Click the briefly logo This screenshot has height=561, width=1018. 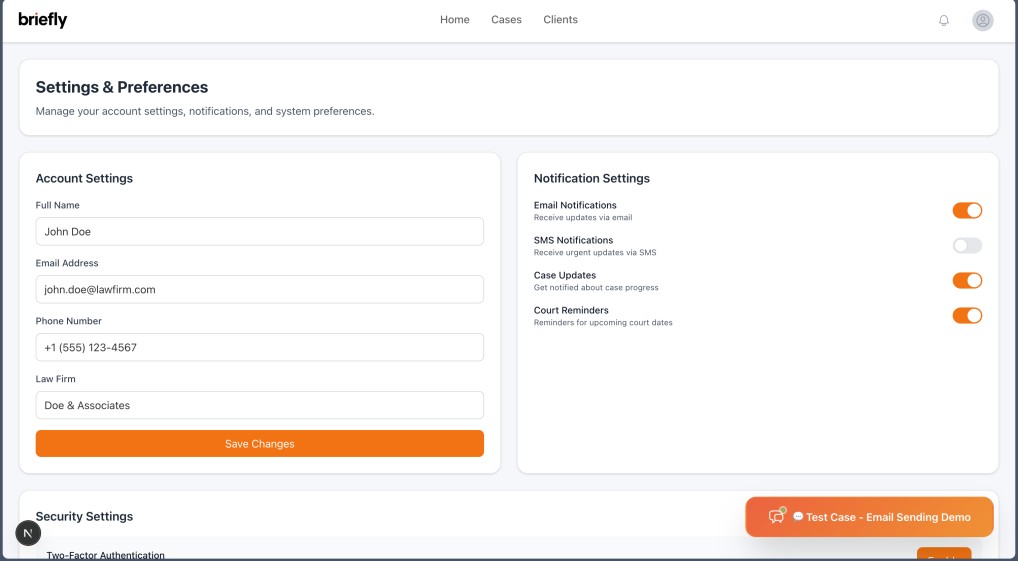click(x=43, y=20)
